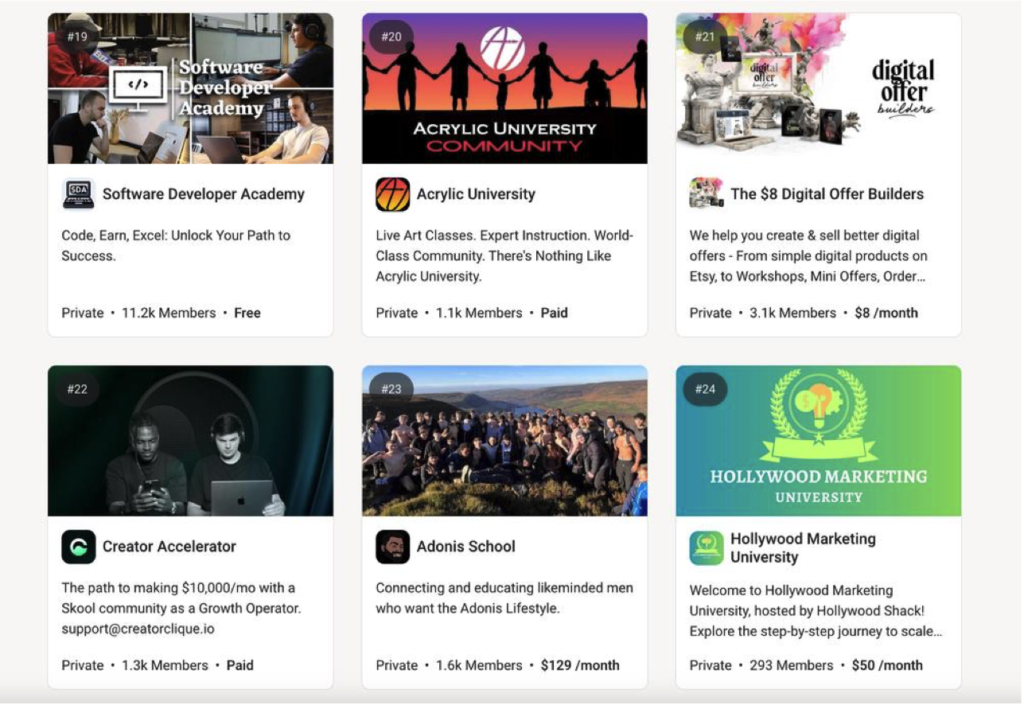
Task: Open the Adonis School group photo banner
Action: click(505, 441)
